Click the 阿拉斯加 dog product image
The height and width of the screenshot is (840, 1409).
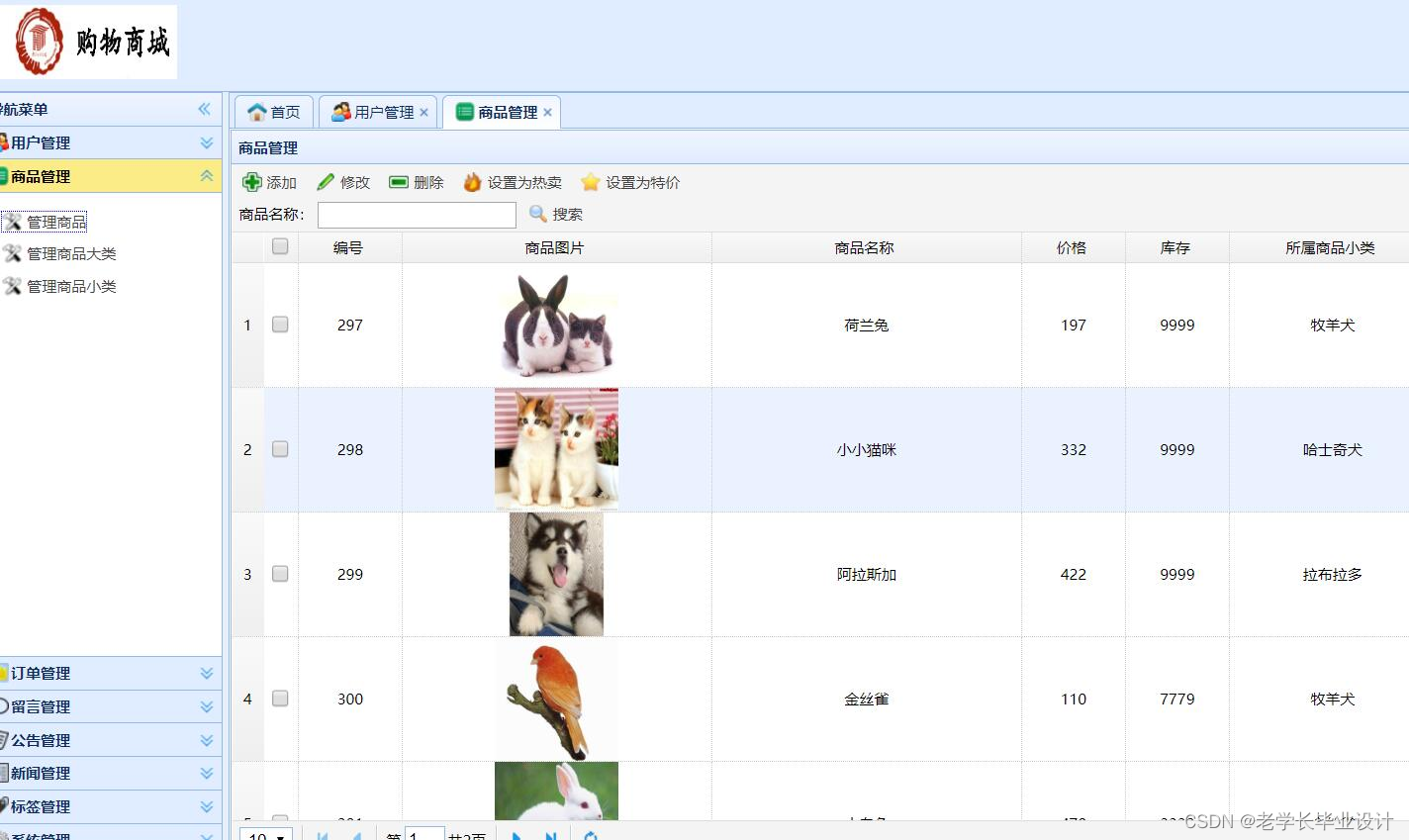pos(556,574)
